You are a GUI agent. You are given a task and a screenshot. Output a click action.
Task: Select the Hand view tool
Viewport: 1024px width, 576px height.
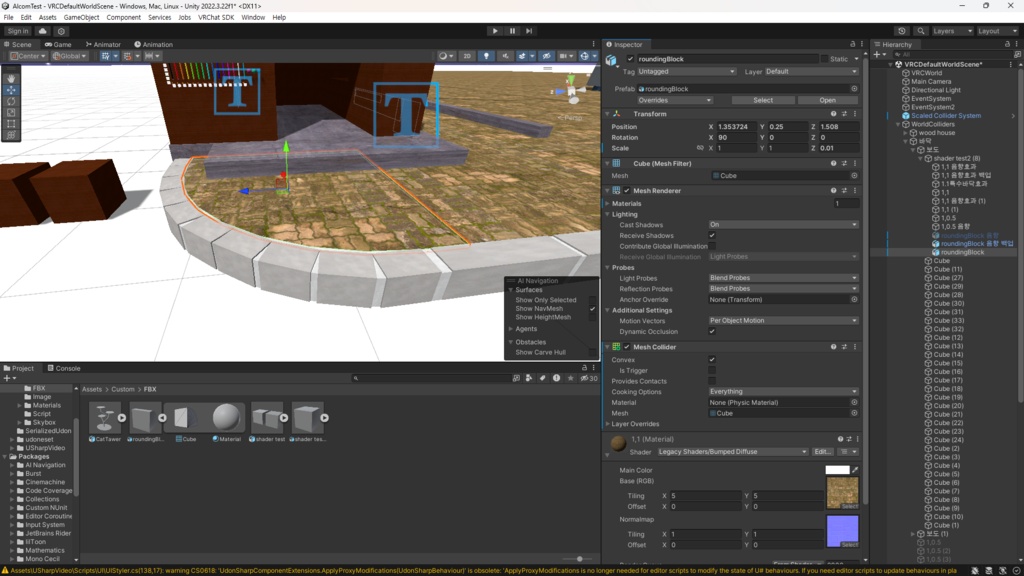[x=11, y=78]
